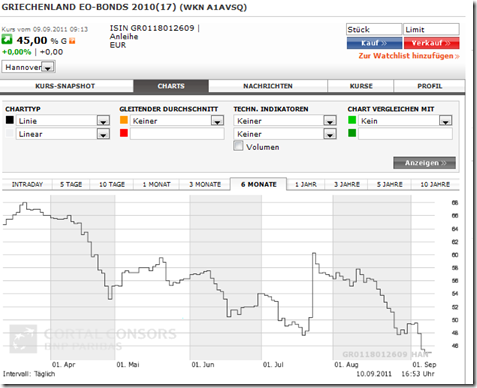The width and height of the screenshot is (477, 388).
Task: Click Zur Watchlist hinzufügen link
Action: [409, 56]
